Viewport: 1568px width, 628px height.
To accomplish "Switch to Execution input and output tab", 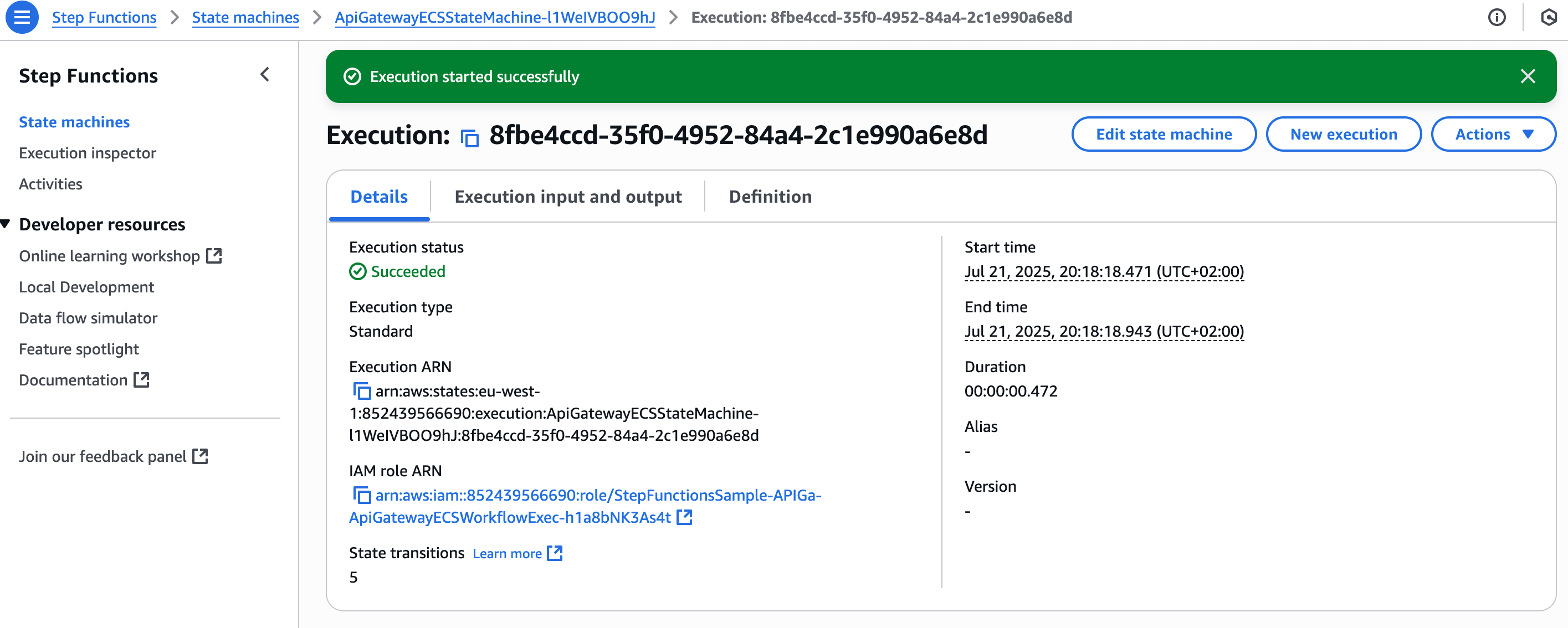I will [x=567, y=197].
